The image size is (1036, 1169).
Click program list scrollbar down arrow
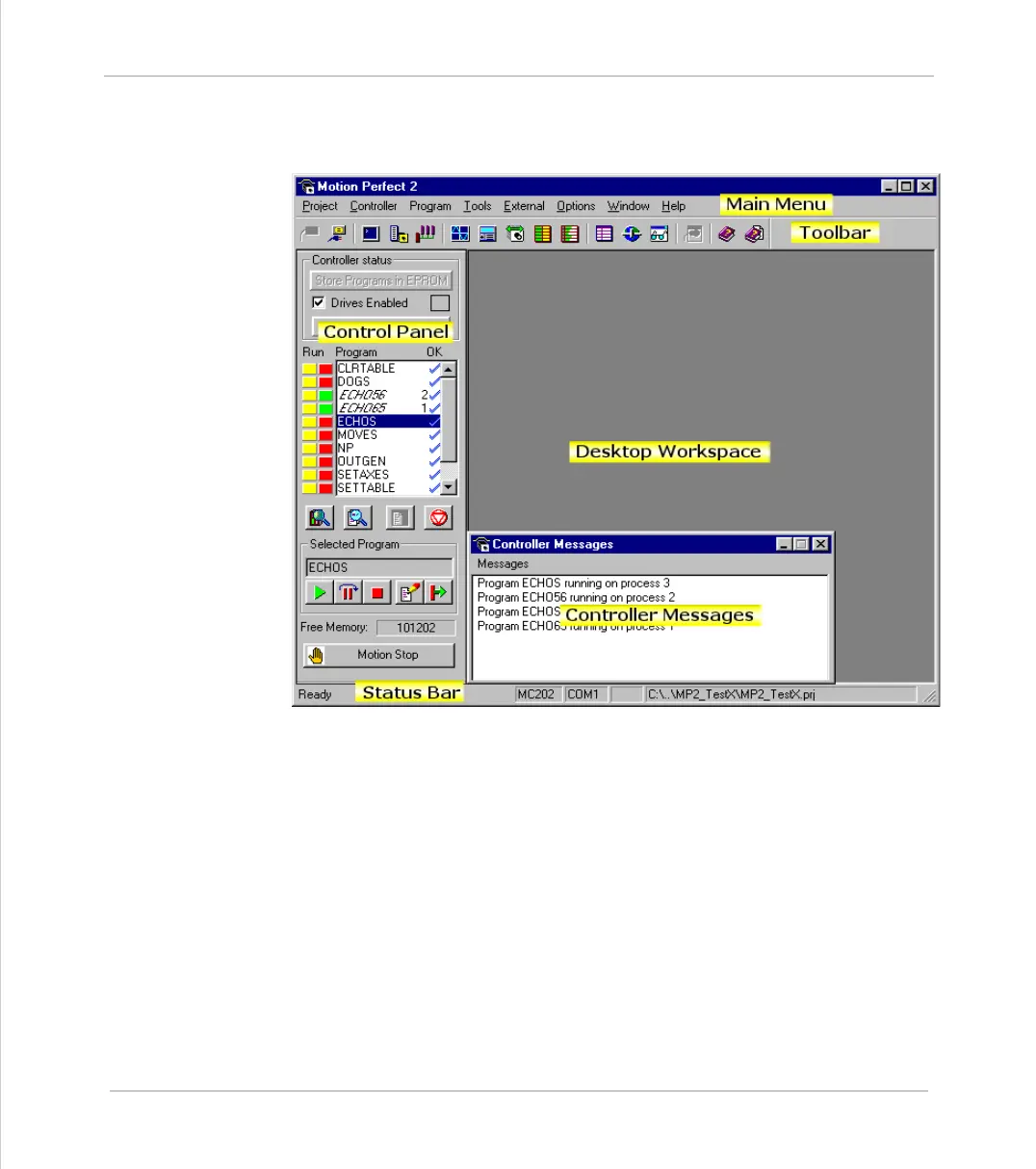click(449, 487)
